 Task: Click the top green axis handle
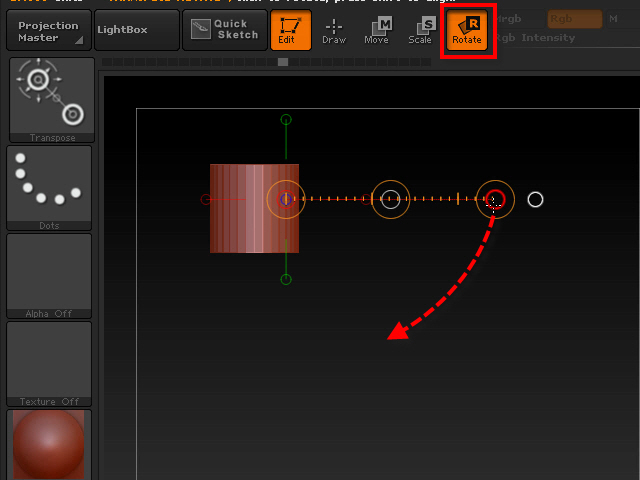[286, 120]
